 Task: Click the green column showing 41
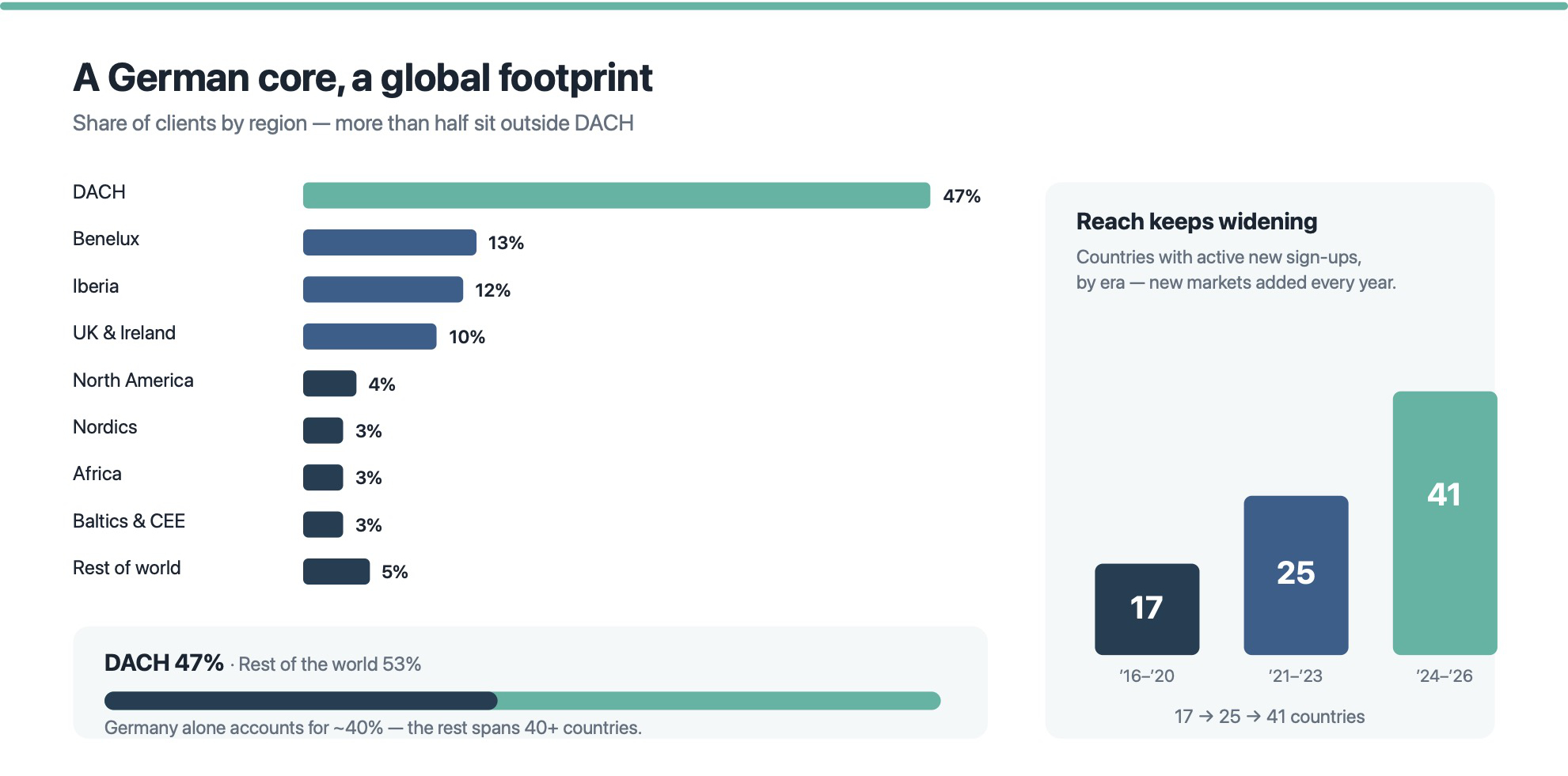(x=1445, y=523)
